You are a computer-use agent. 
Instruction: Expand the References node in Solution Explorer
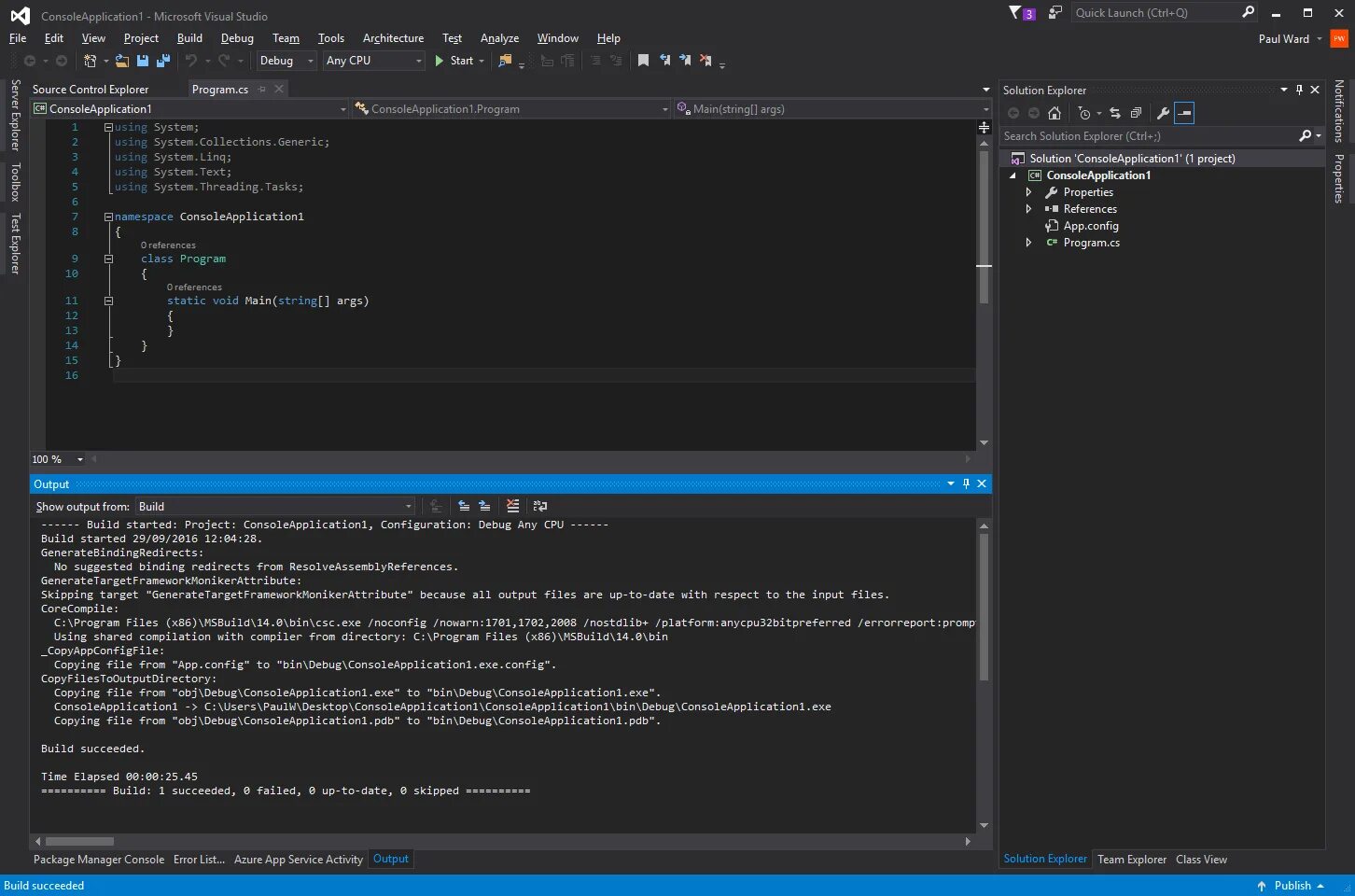coord(1028,209)
